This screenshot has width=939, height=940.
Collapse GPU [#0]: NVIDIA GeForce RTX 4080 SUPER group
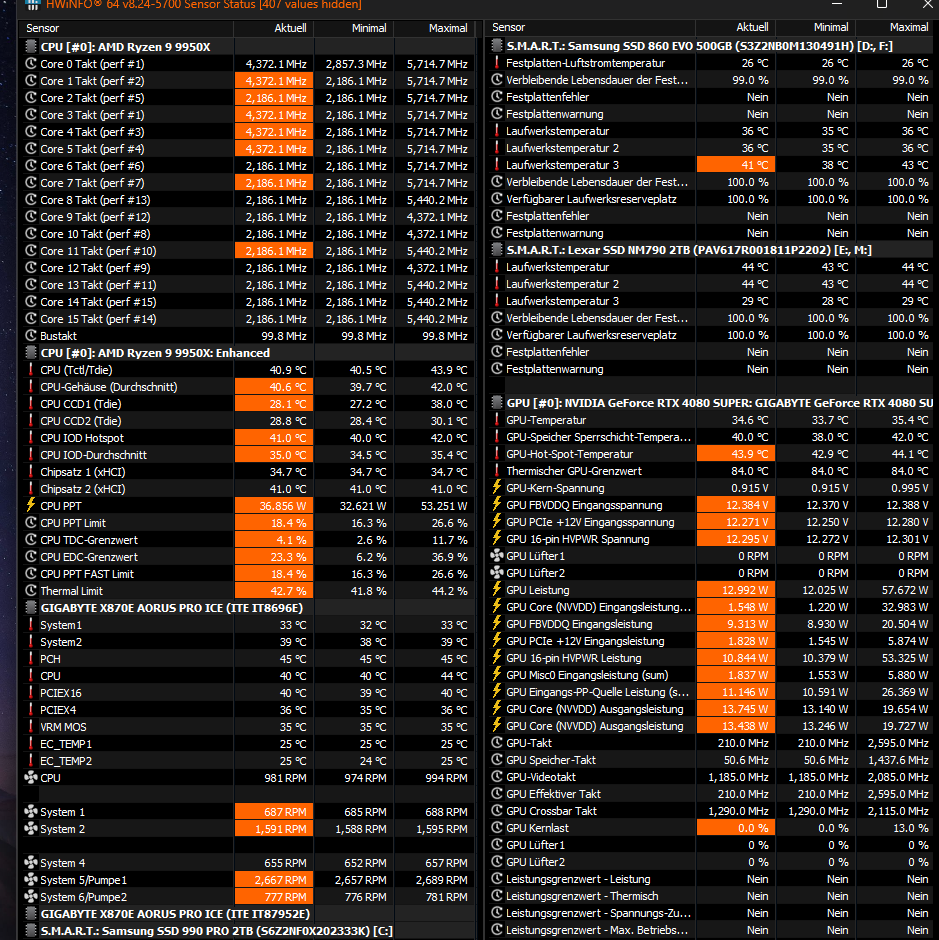(496, 403)
